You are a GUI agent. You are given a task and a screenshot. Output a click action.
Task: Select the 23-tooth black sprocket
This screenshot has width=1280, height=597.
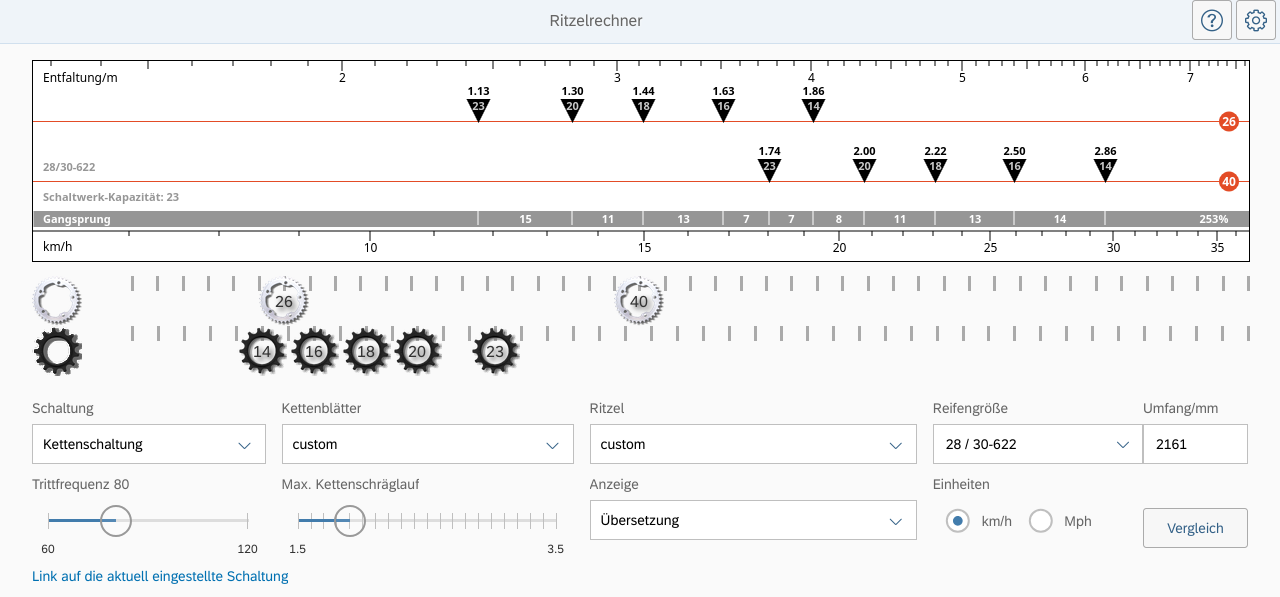point(495,352)
